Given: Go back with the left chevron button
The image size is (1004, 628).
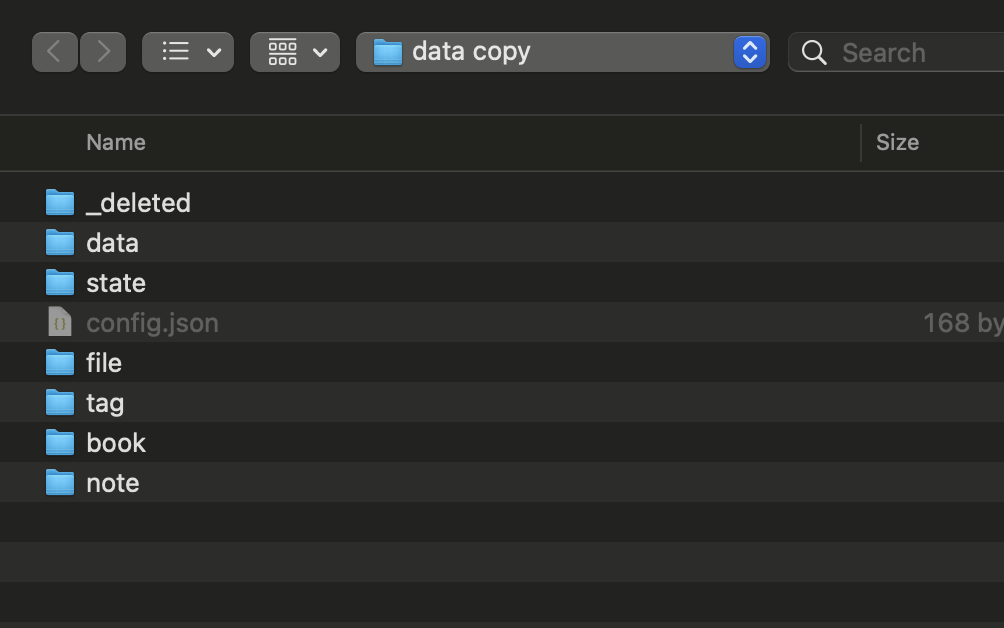Looking at the screenshot, I should 54,52.
